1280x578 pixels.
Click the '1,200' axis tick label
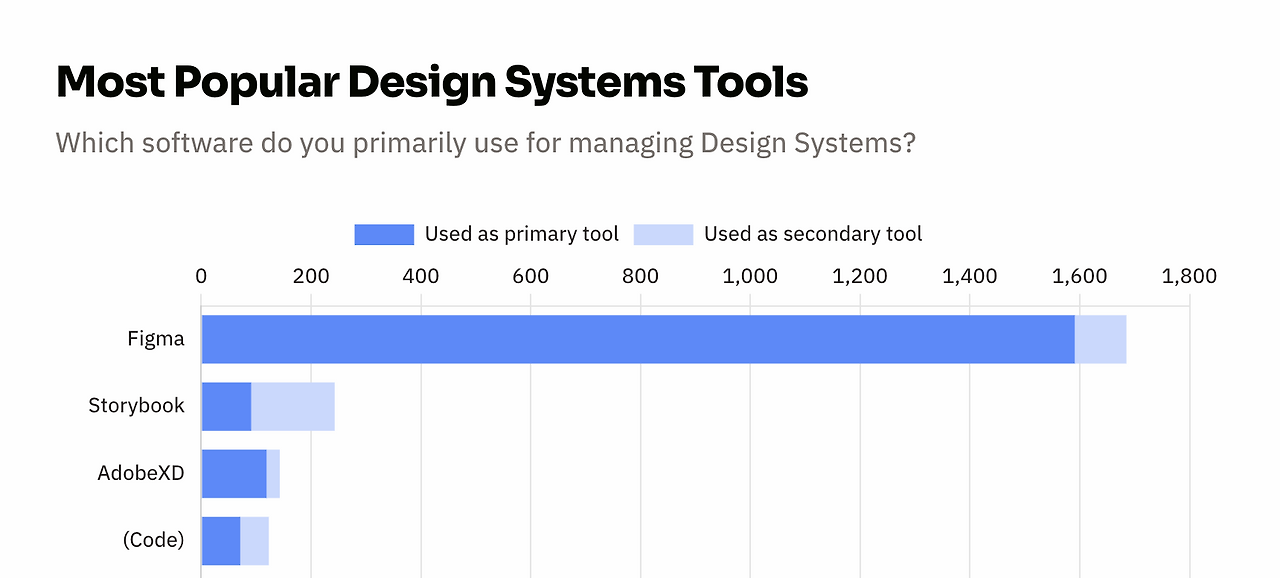point(860,277)
